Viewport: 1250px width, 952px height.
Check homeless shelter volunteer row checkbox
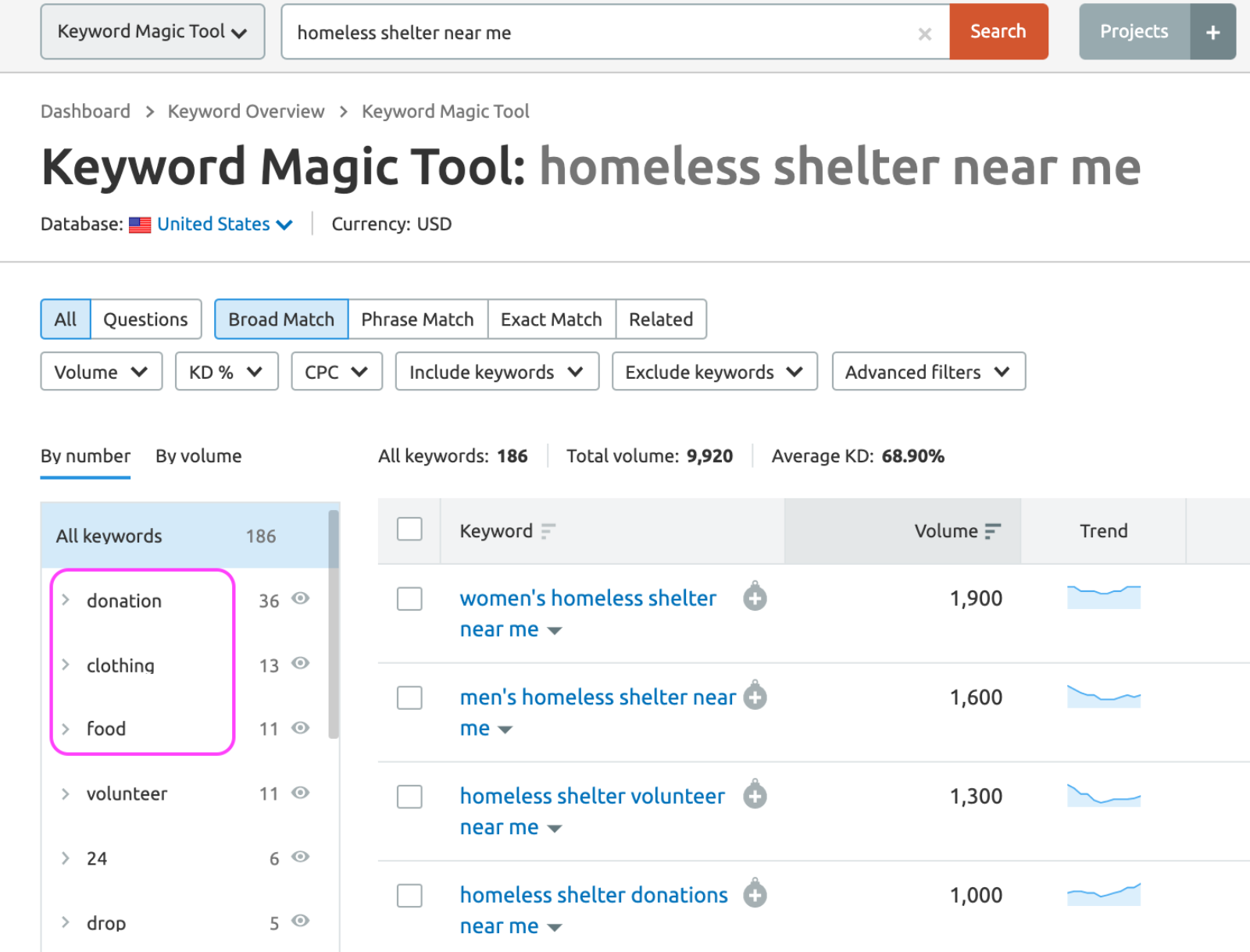tap(409, 797)
